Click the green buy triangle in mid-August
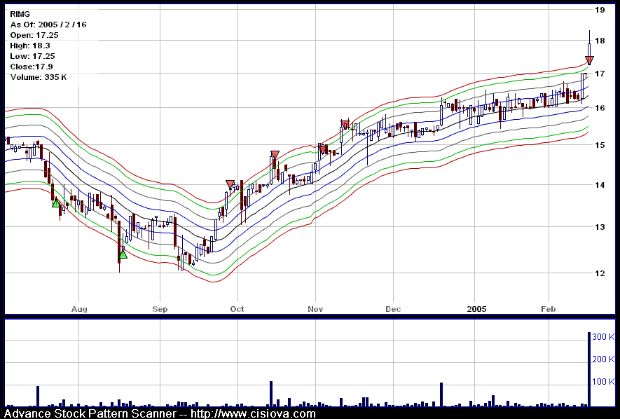The width and height of the screenshot is (620, 419). [x=123, y=254]
